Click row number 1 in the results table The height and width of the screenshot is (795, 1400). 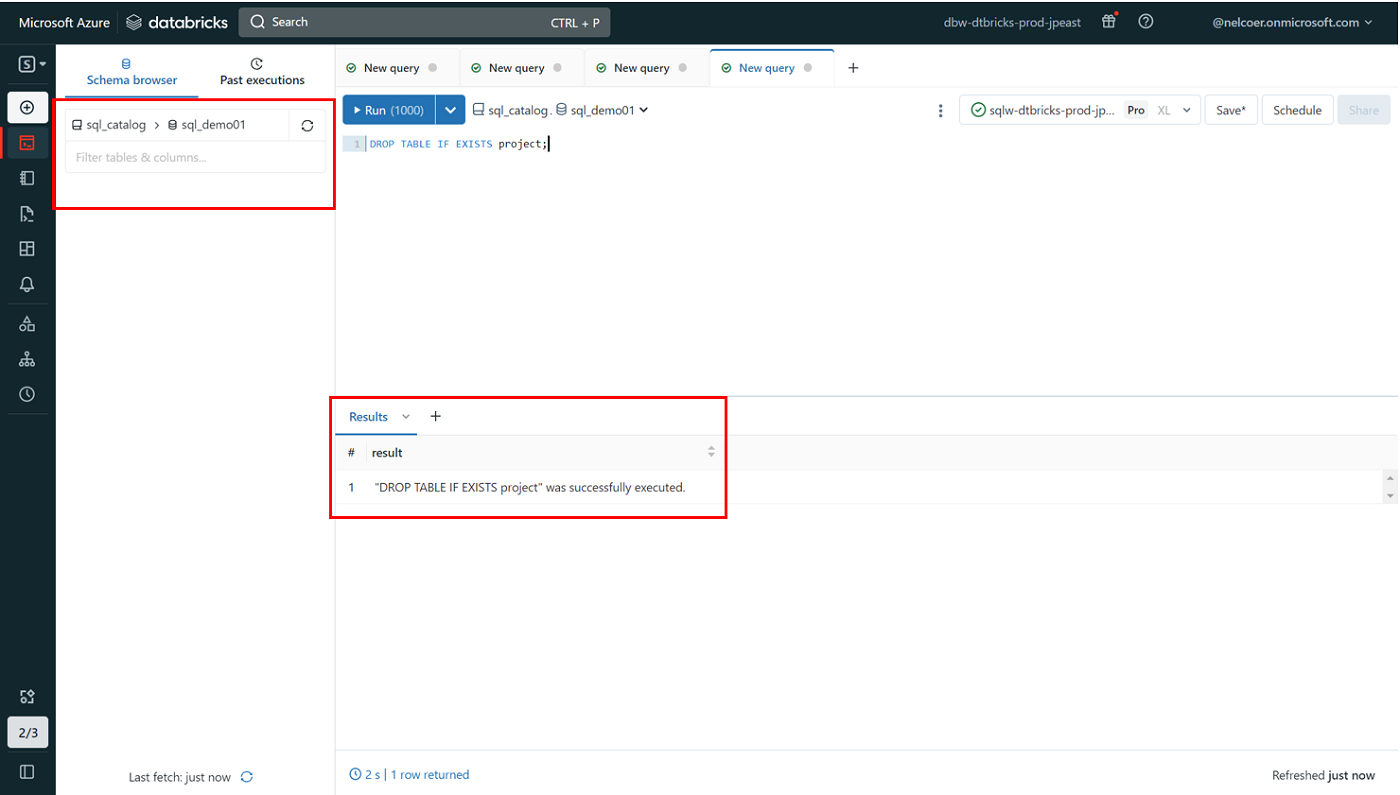click(352, 488)
